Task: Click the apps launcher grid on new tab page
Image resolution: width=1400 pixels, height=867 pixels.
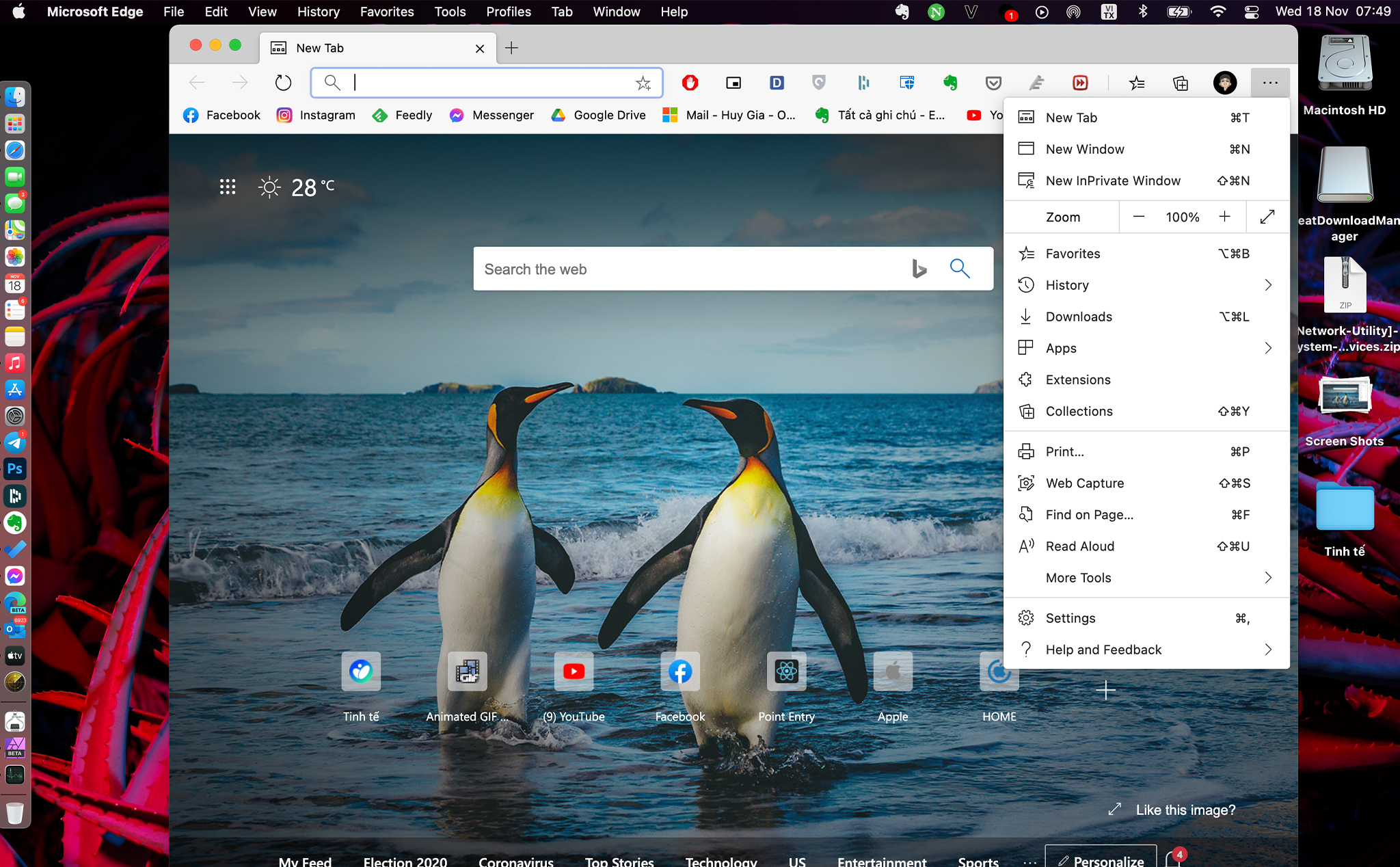Action: pyautogui.click(x=228, y=187)
